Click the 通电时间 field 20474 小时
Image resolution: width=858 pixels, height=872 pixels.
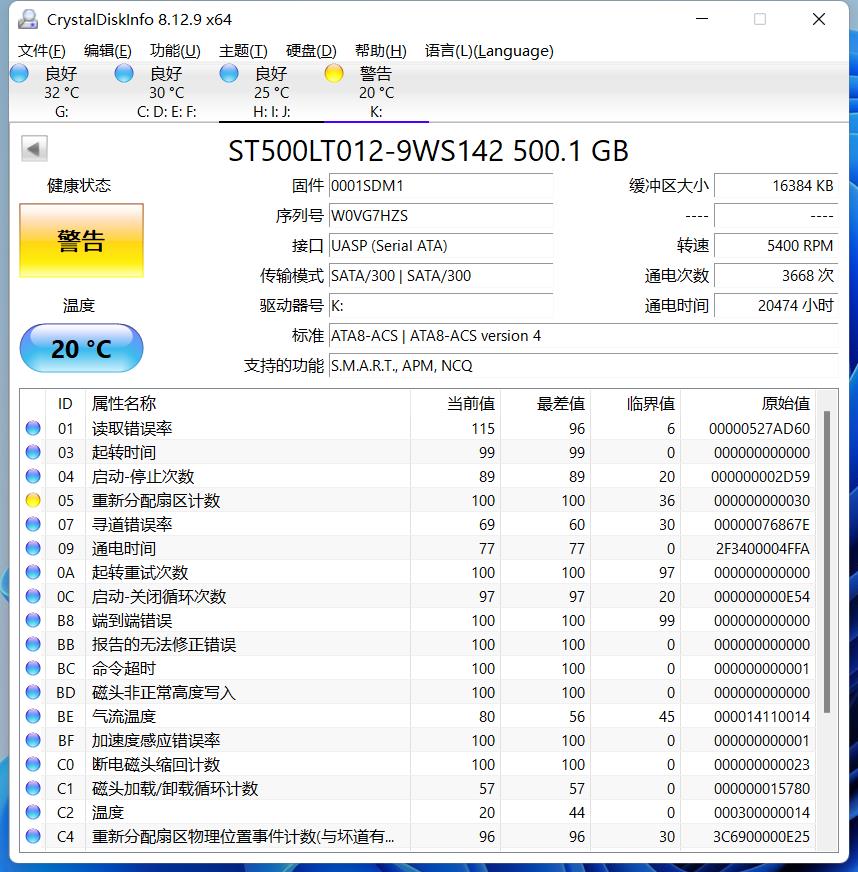776,306
